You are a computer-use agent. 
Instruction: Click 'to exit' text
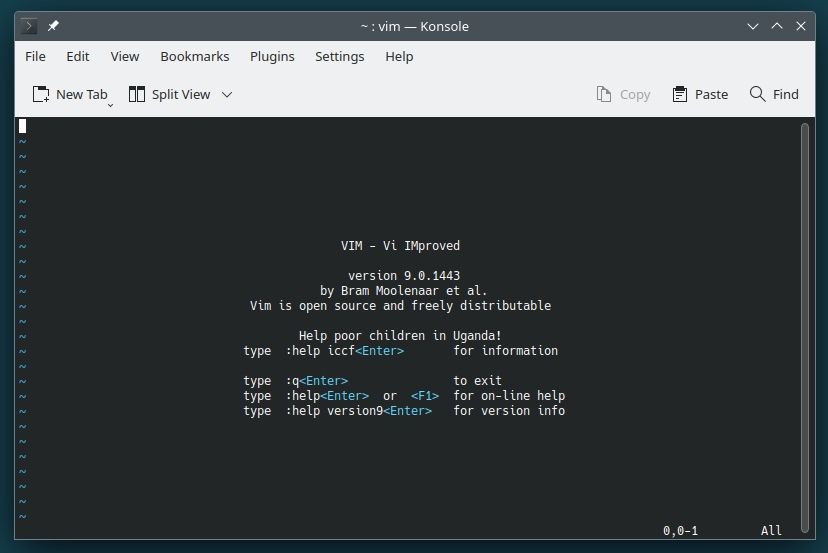click(477, 381)
